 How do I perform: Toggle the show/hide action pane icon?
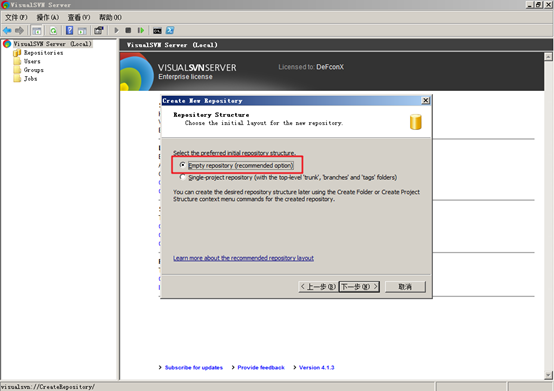[82, 31]
